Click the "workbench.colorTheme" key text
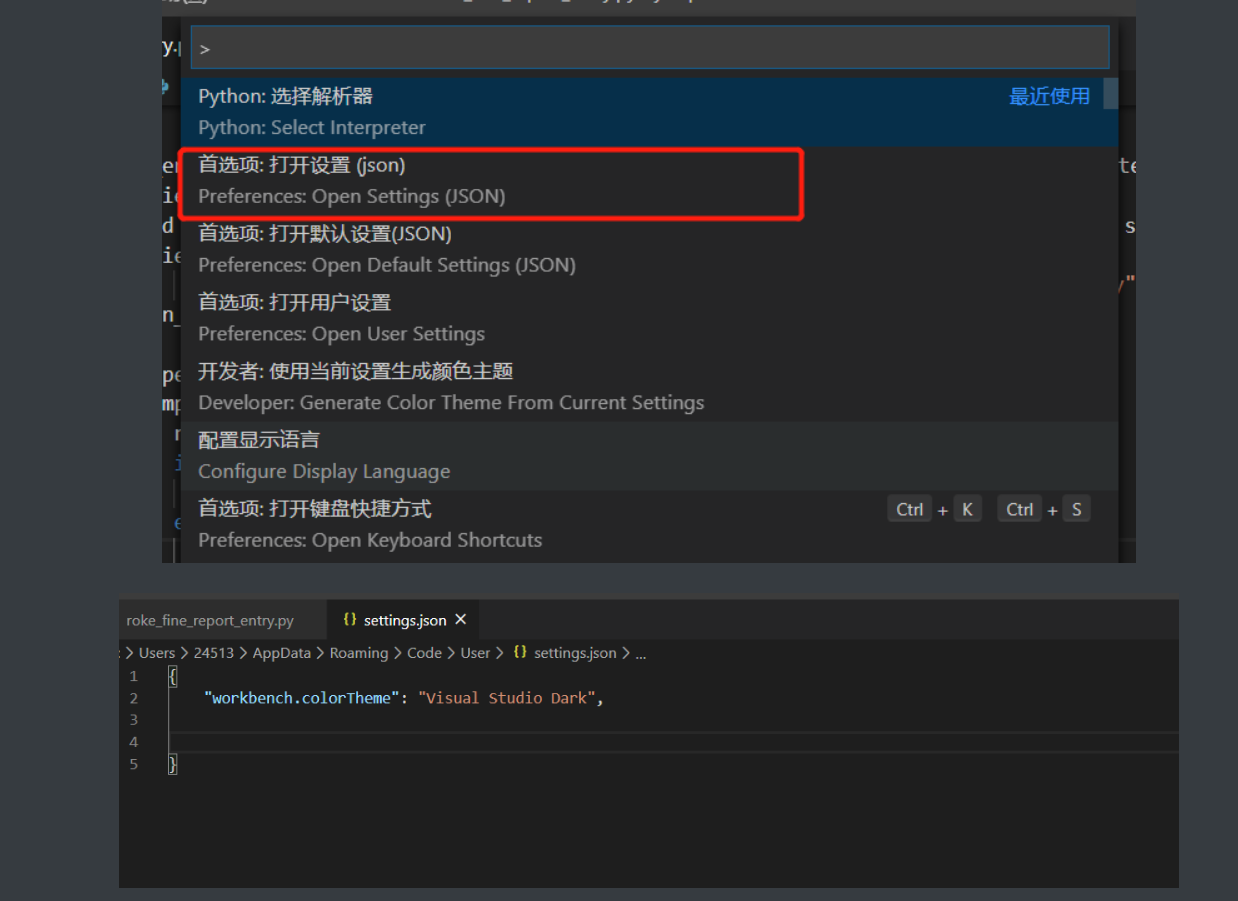The width and height of the screenshot is (1238, 901). [301, 698]
